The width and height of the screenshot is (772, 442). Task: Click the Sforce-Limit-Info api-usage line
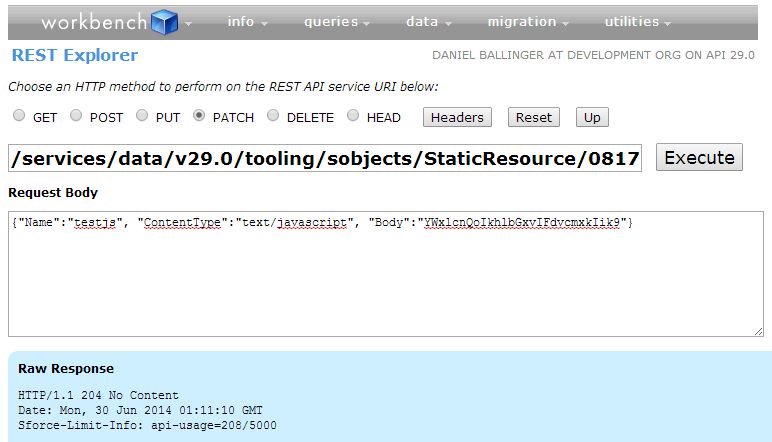point(147,425)
